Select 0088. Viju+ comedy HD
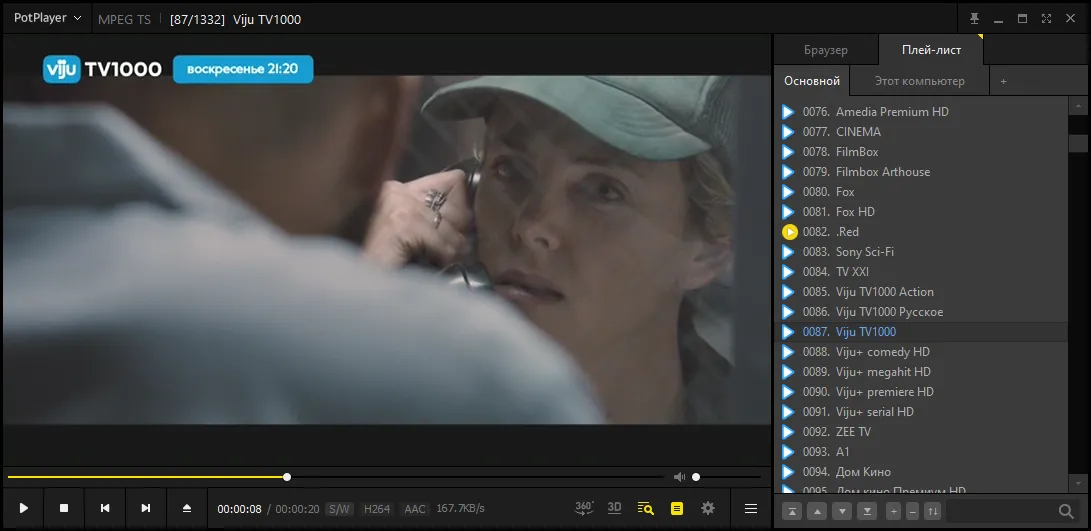This screenshot has height=531, width=1091. point(921,351)
